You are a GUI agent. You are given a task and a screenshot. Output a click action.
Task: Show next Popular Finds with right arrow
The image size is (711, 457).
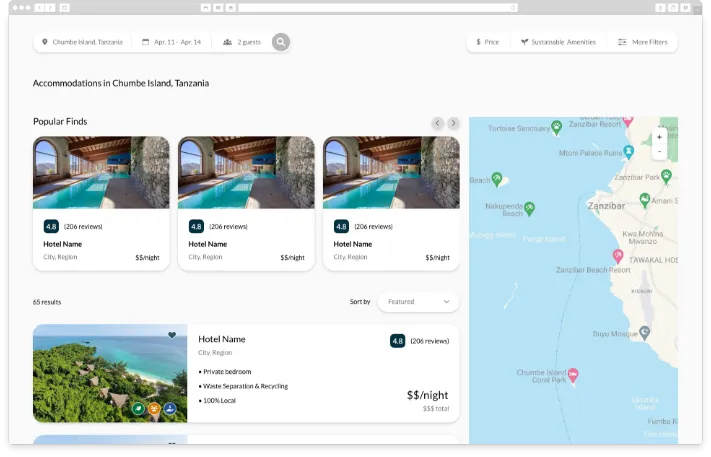coord(453,123)
